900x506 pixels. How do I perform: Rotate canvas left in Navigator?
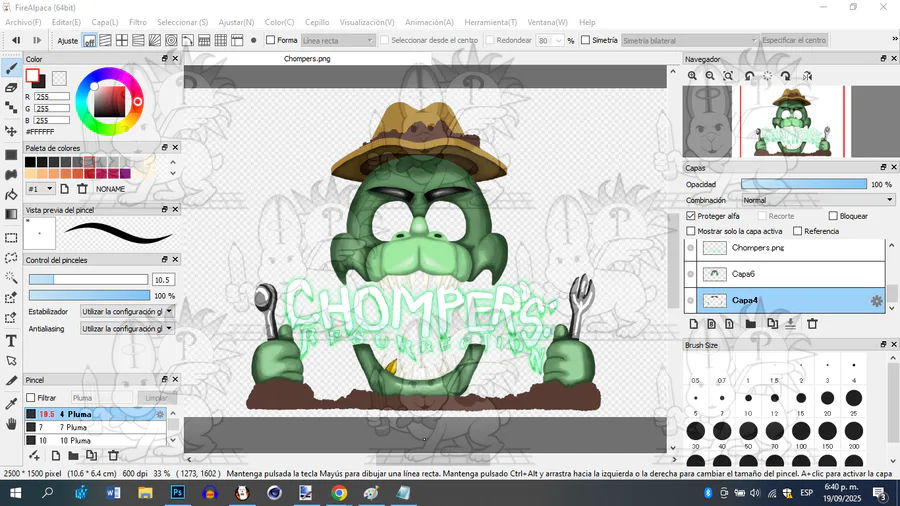[x=750, y=76]
